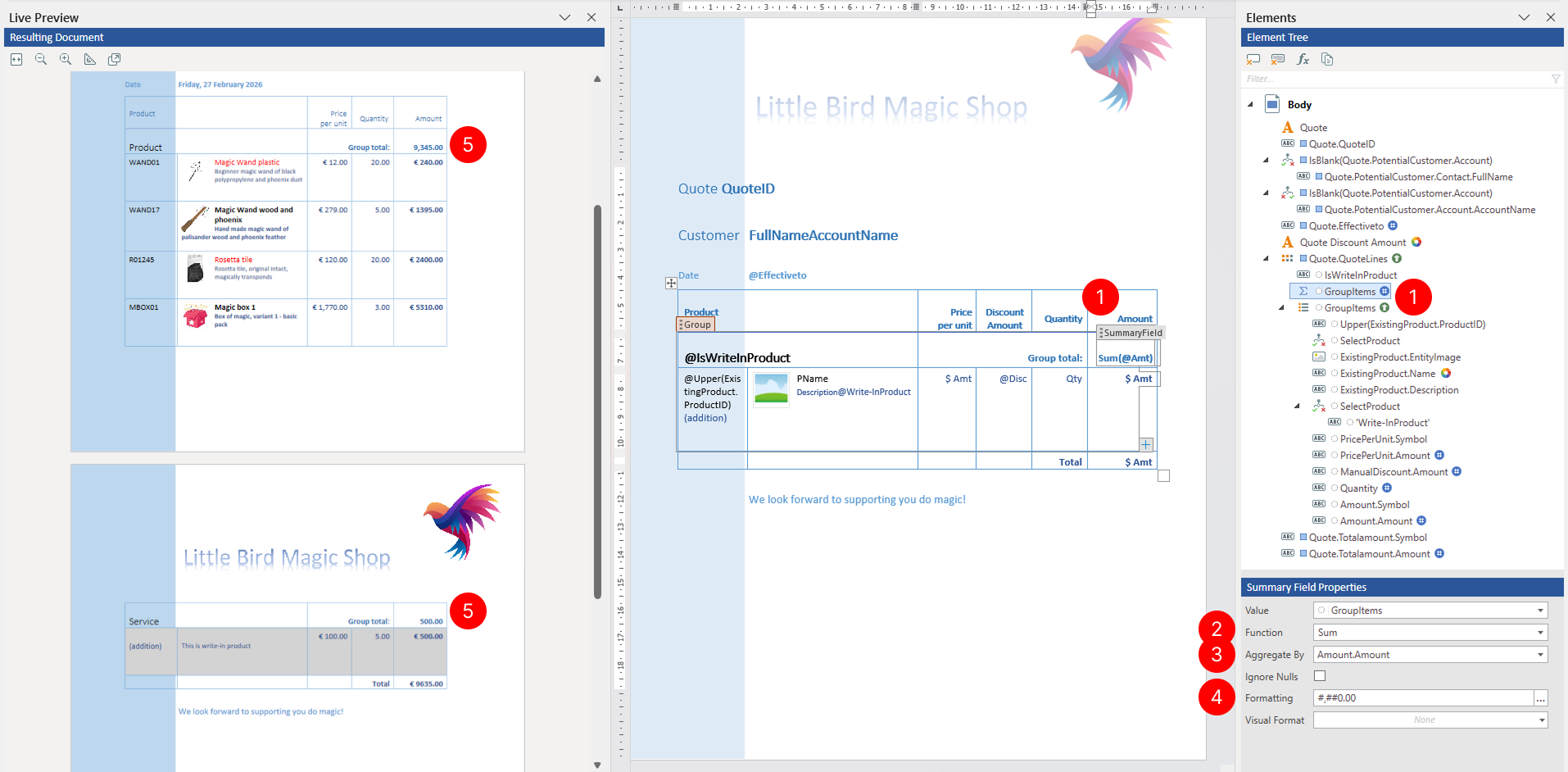Select Quote.Totalamount.Symbol tree item

1367,537
